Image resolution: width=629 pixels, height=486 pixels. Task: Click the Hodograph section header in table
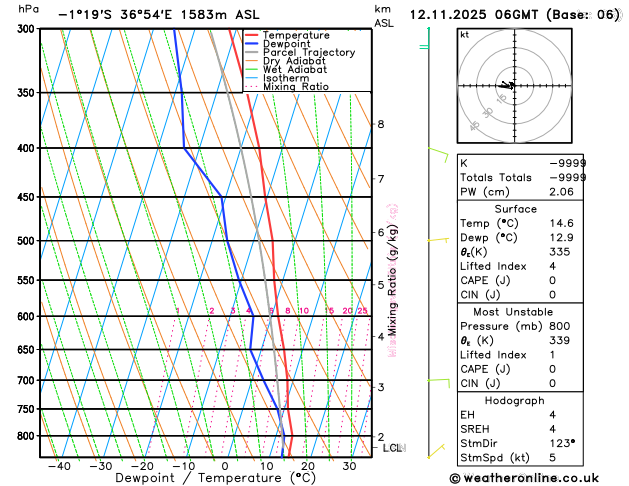tap(514, 401)
